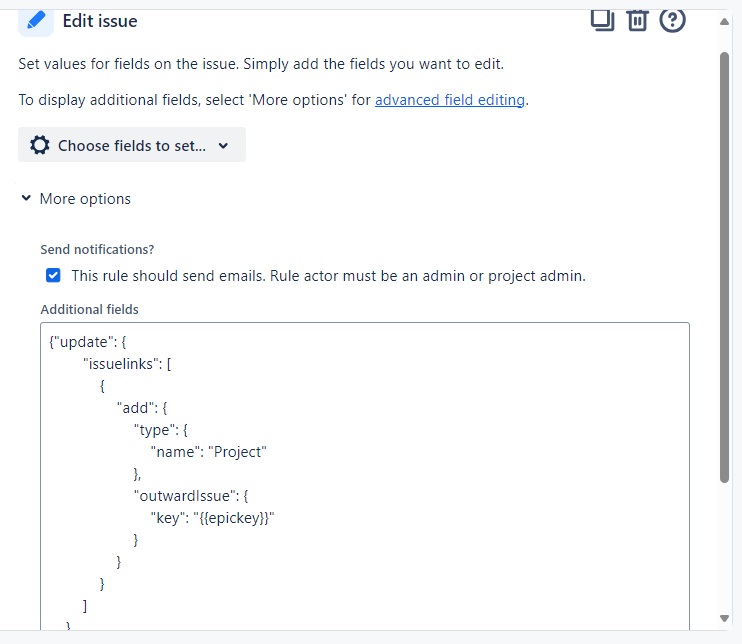Open the Choose fields to set dropdown
The width and height of the screenshot is (742, 644).
132,145
